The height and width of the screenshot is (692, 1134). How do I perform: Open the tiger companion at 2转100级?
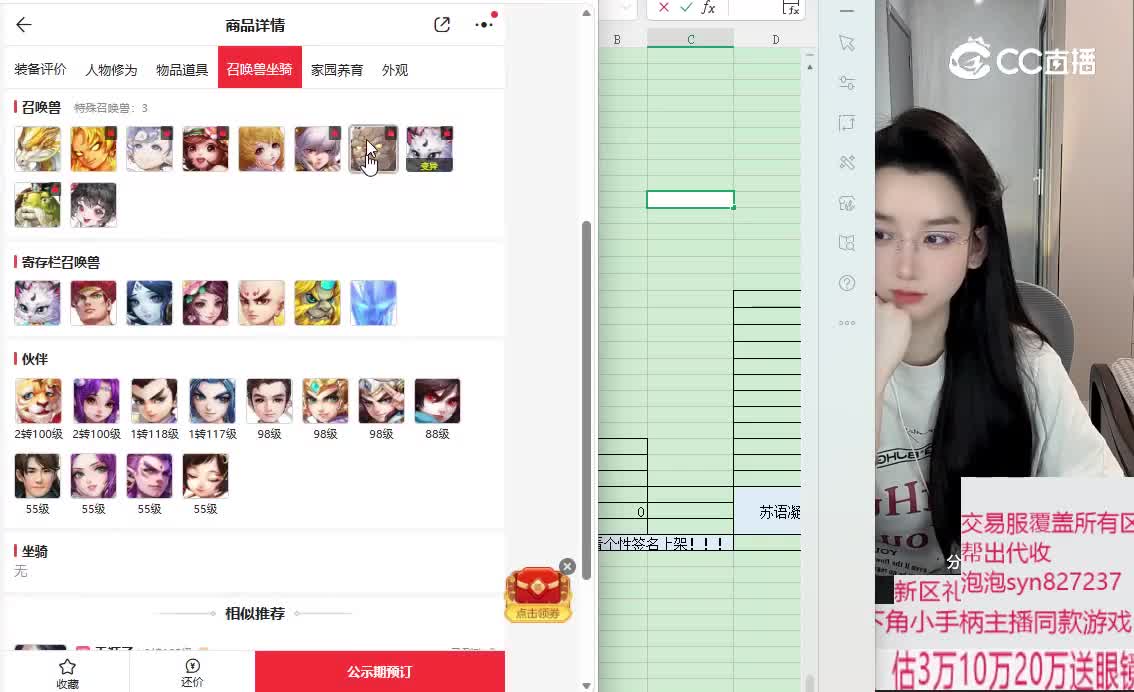[x=38, y=401]
